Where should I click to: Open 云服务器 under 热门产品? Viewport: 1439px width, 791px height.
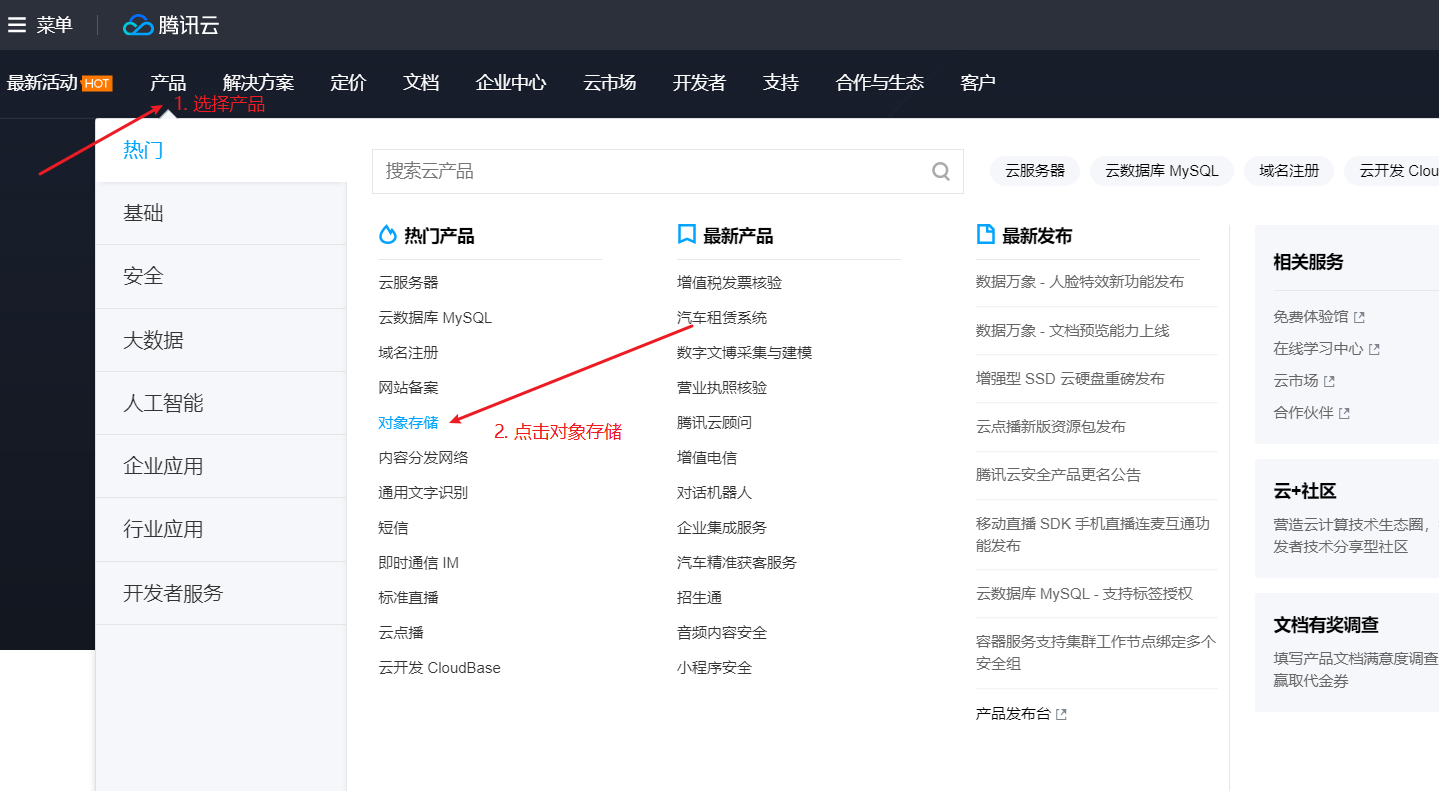click(x=408, y=283)
